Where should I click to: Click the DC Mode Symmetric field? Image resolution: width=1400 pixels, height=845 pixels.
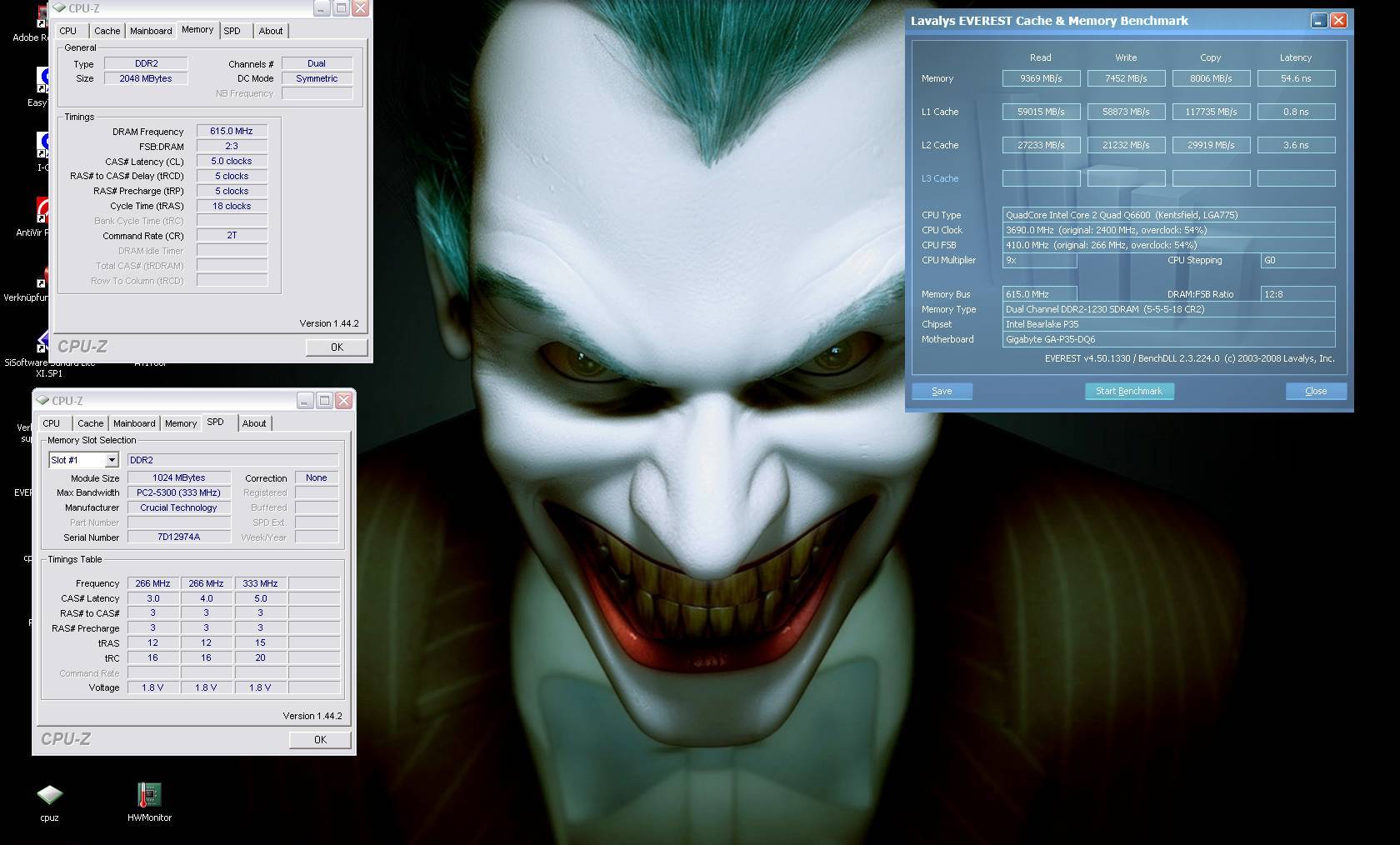[x=317, y=78]
